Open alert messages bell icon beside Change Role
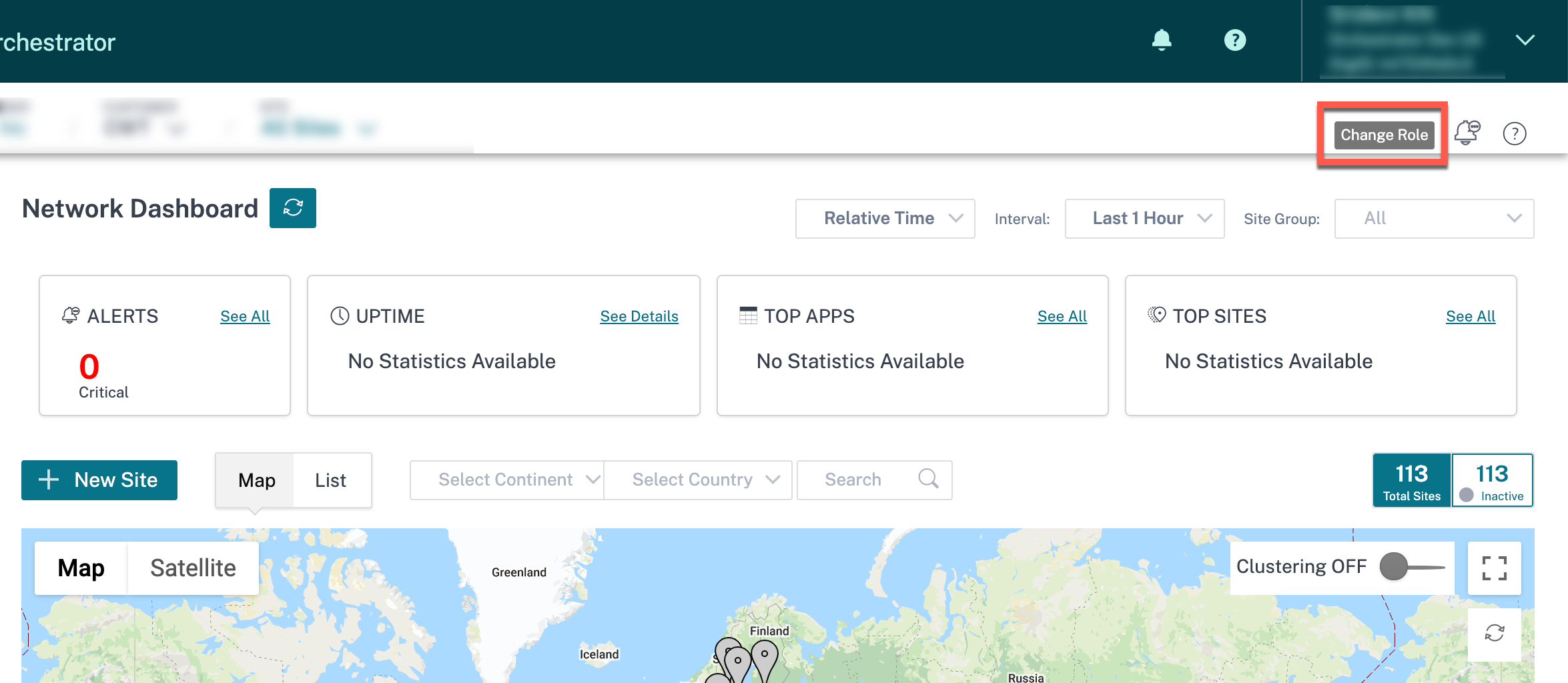1568x683 pixels. 1468,133
